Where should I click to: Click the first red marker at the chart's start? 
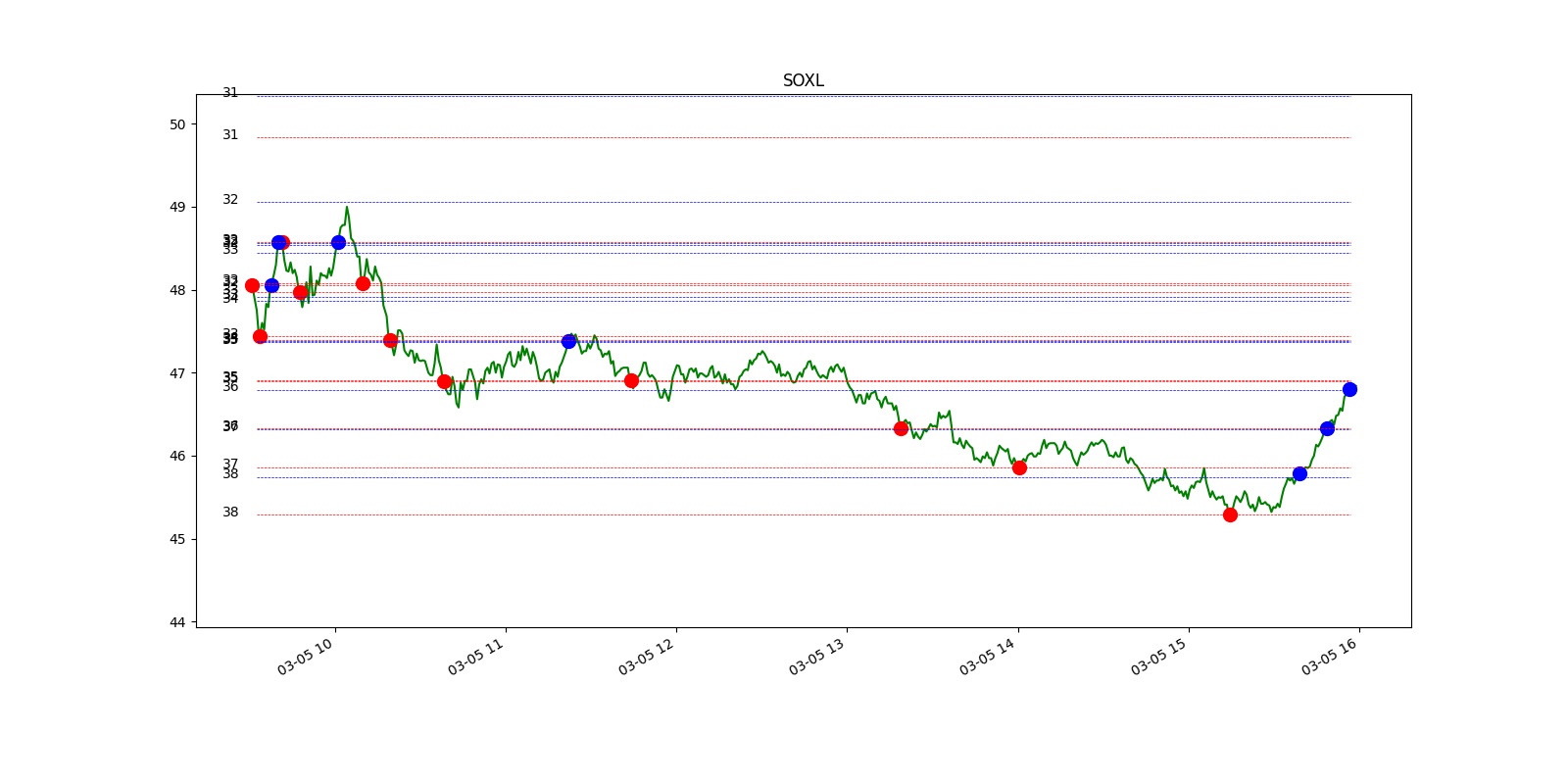point(252,285)
